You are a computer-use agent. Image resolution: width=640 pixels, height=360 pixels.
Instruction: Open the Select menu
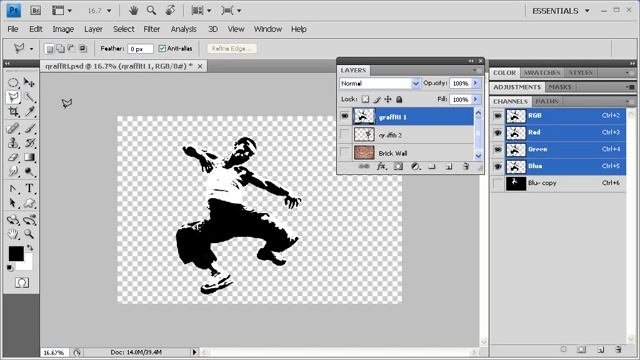pyautogui.click(x=123, y=29)
